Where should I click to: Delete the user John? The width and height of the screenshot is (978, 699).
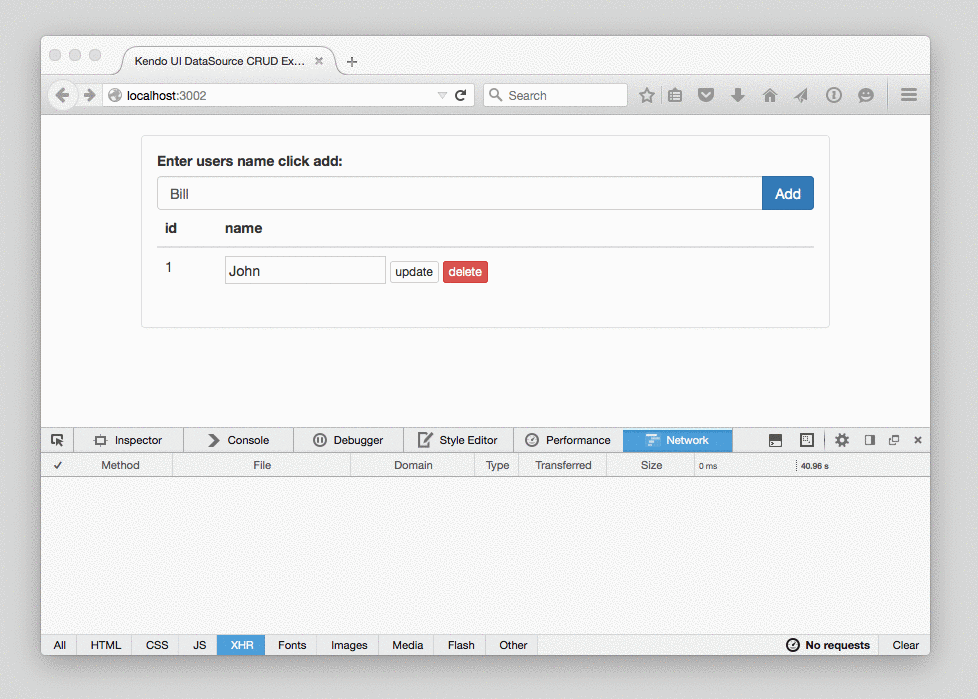click(465, 271)
